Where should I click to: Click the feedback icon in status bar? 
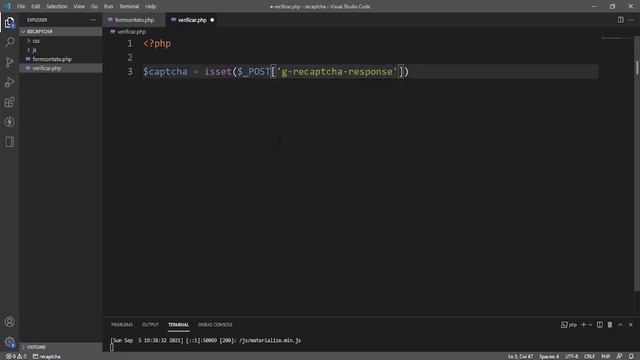click(619, 356)
